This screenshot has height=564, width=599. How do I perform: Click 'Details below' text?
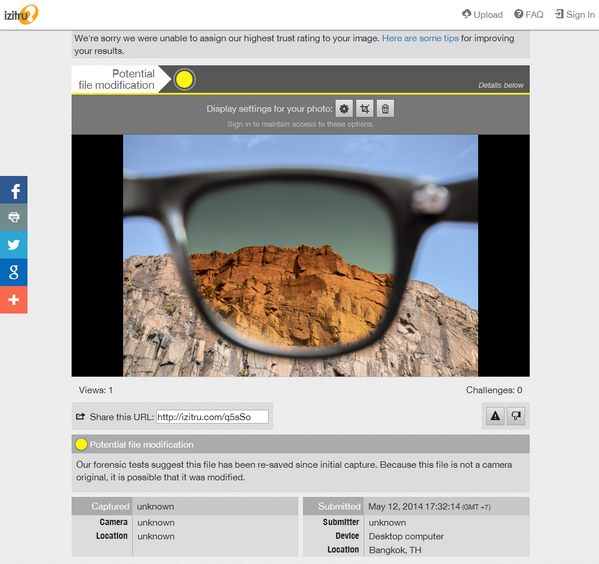pos(501,85)
